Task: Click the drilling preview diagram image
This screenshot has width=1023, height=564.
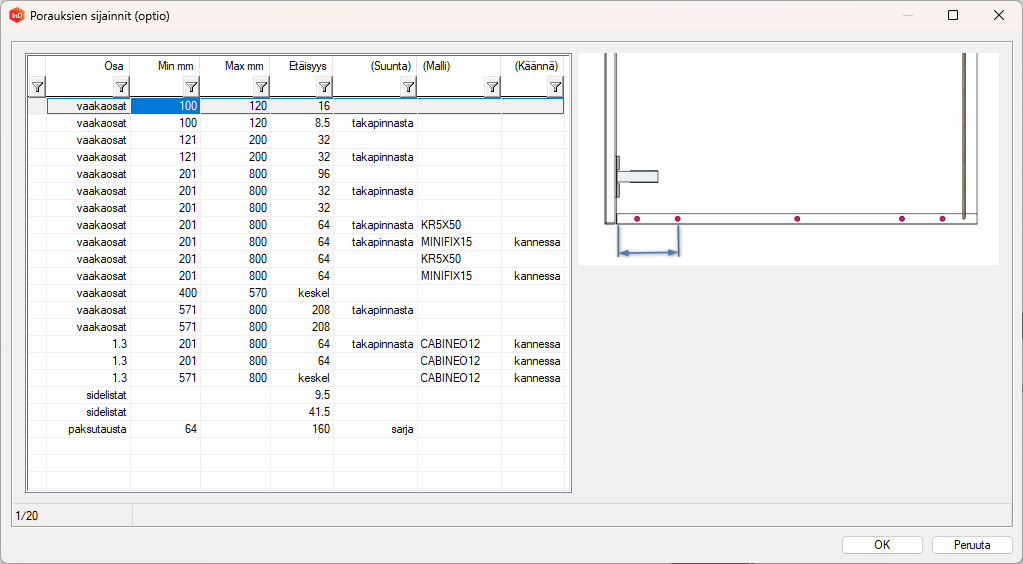Action: tap(789, 158)
